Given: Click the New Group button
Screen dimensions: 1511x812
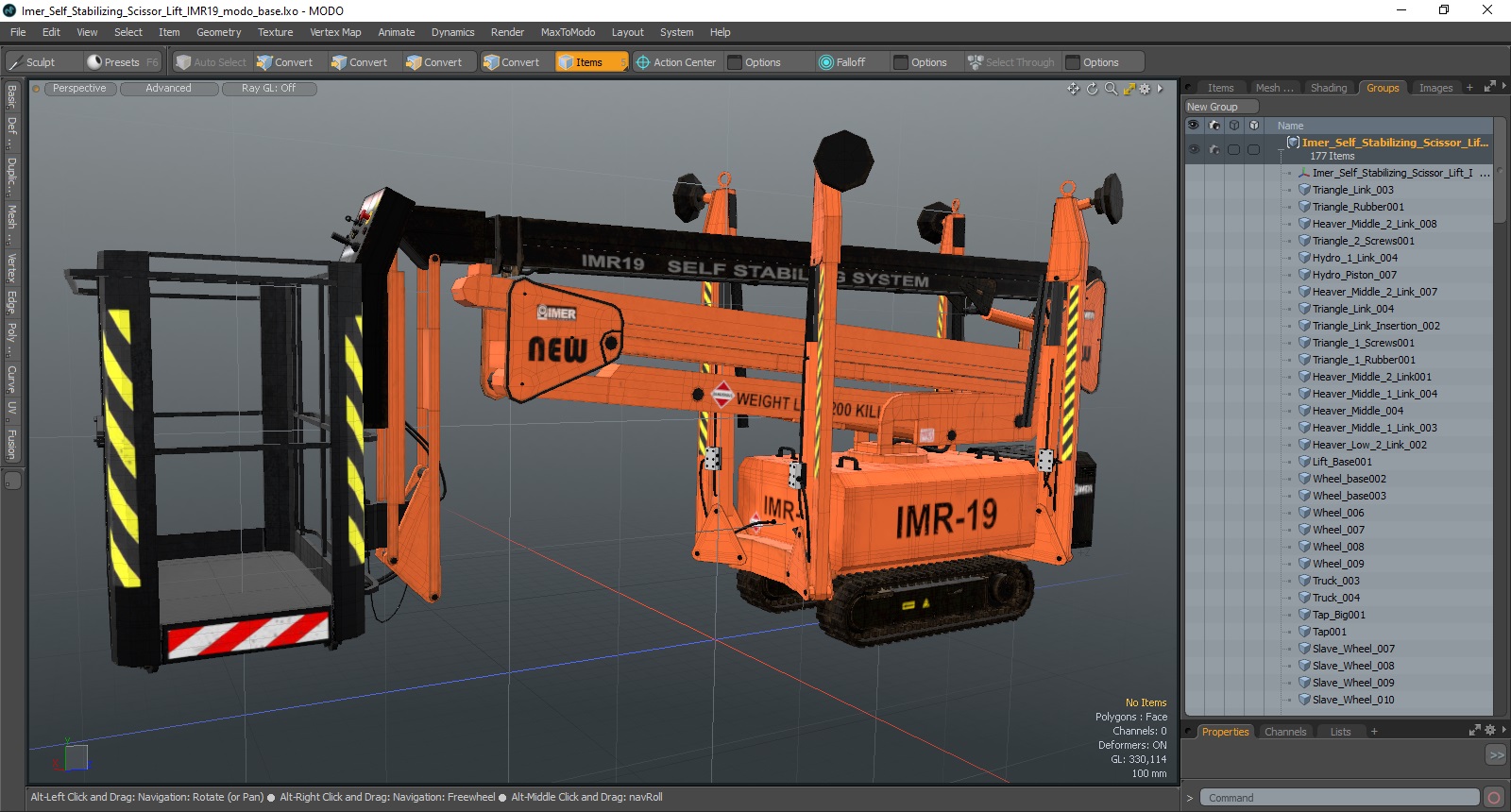Looking at the screenshot, I should point(1222,107).
